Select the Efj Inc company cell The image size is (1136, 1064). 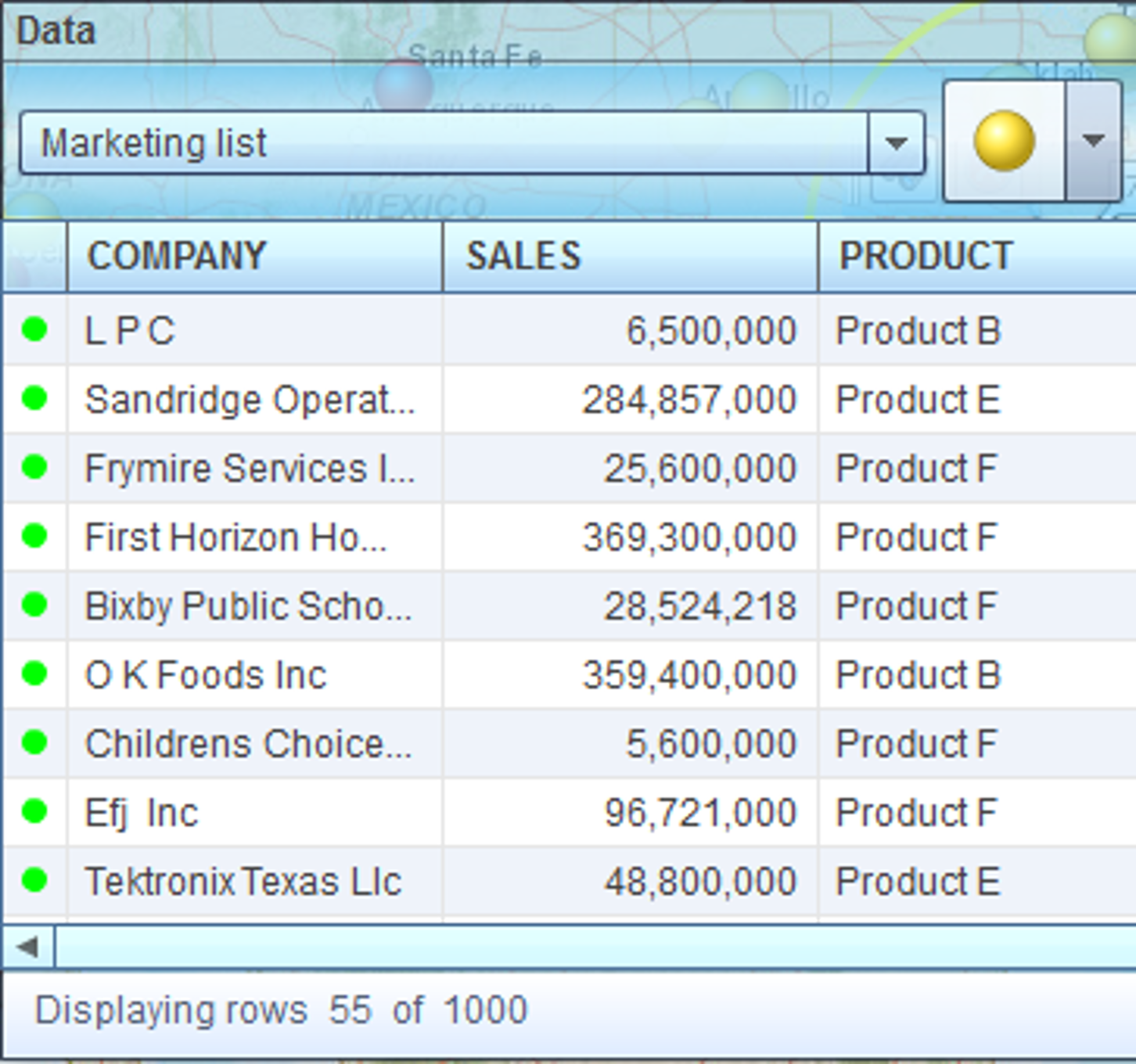click(255, 812)
